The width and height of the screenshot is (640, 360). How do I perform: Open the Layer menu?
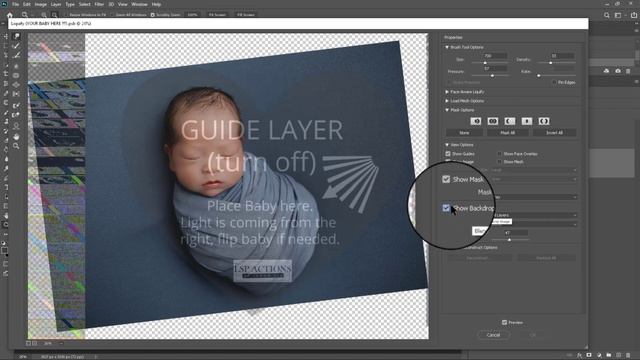(56, 4)
